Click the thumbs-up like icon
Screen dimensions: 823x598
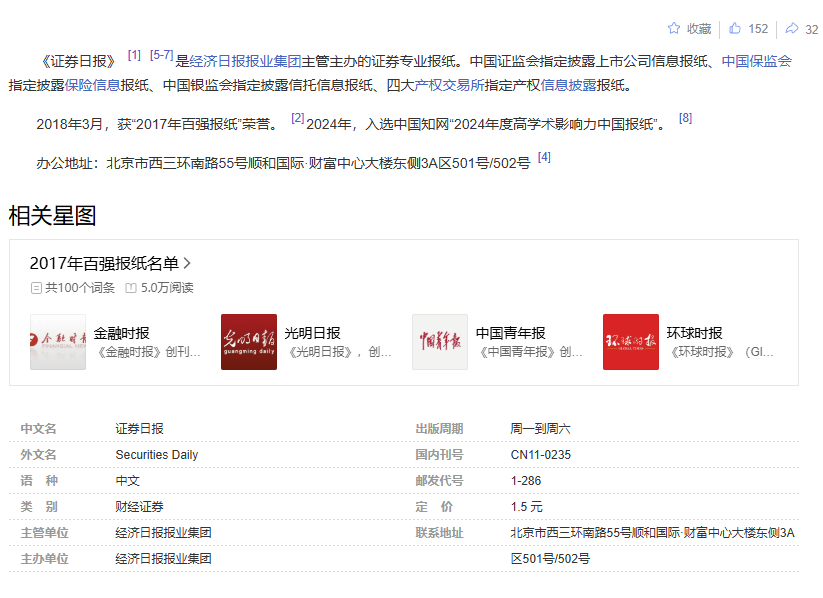(735, 28)
